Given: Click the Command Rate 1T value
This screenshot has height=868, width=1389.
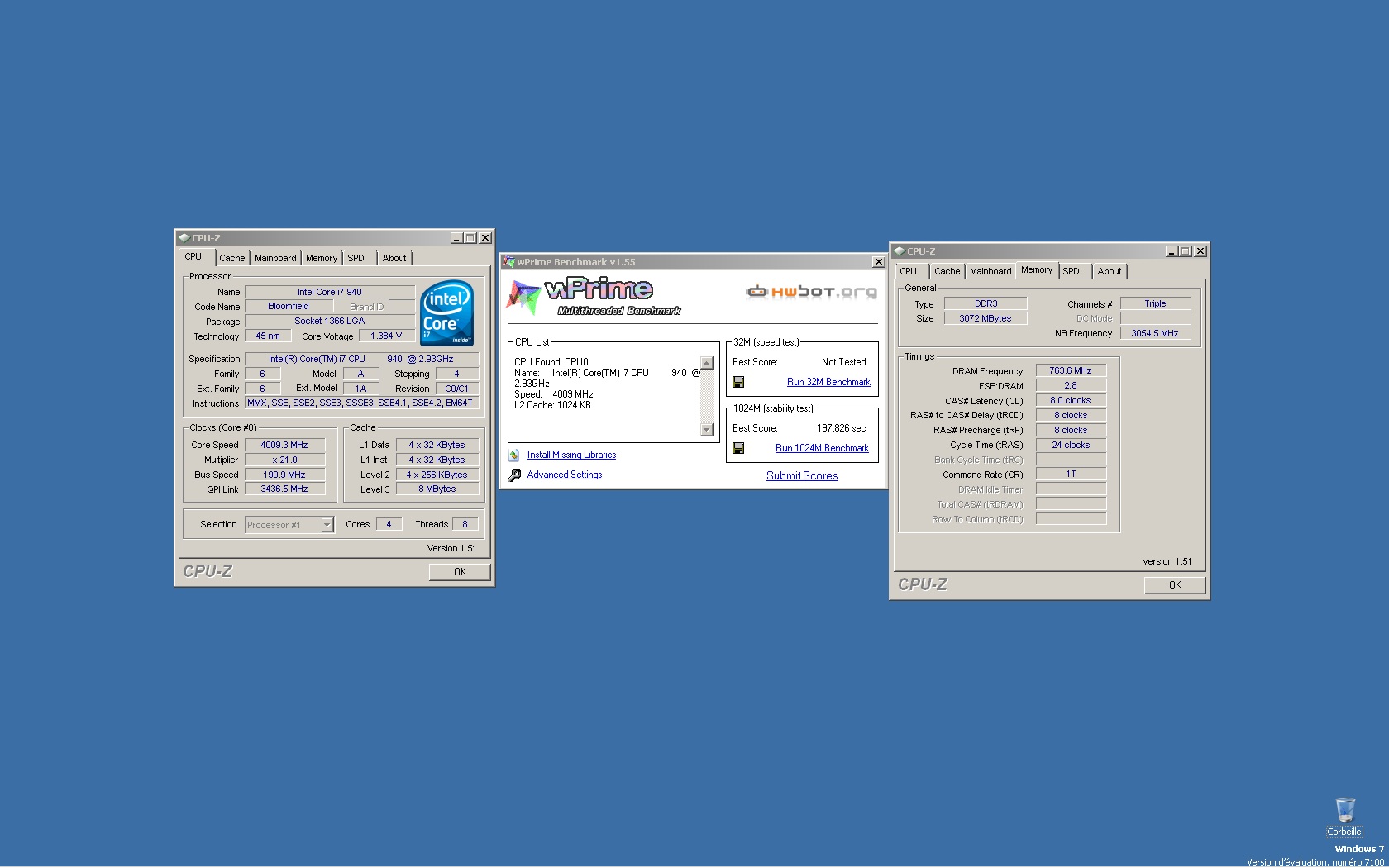Looking at the screenshot, I should [1071, 475].
